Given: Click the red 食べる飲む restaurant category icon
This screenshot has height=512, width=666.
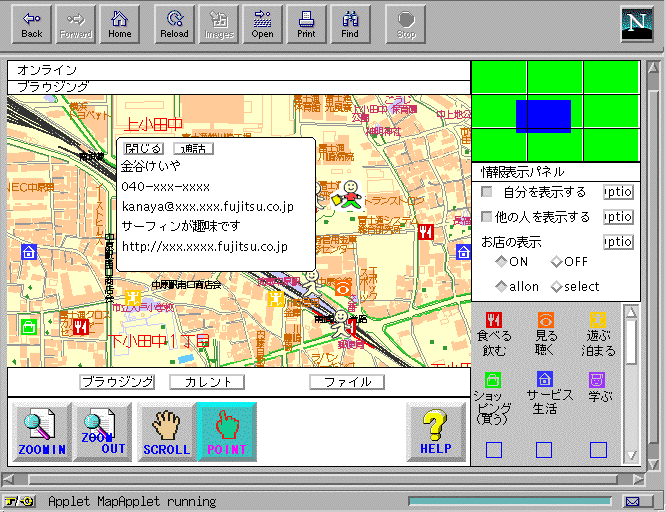Looking at the screenshot, I should click(493, 320).
